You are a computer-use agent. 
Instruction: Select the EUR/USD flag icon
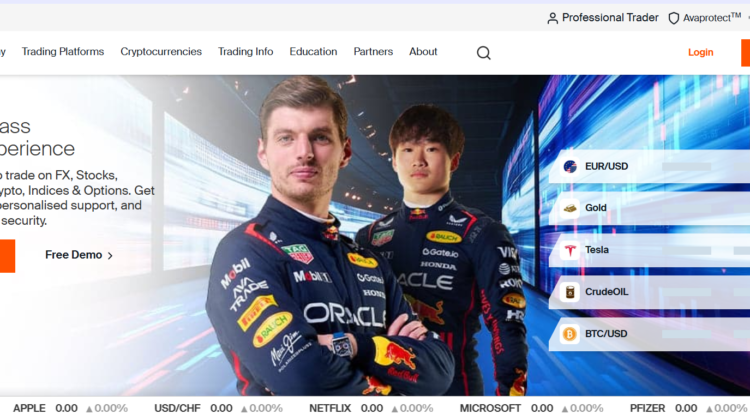570,167
